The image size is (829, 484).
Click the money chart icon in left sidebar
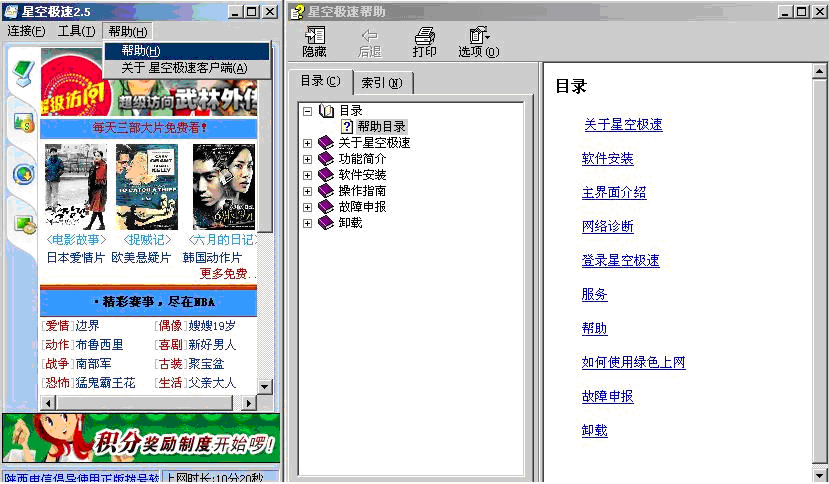click(23, 123)
